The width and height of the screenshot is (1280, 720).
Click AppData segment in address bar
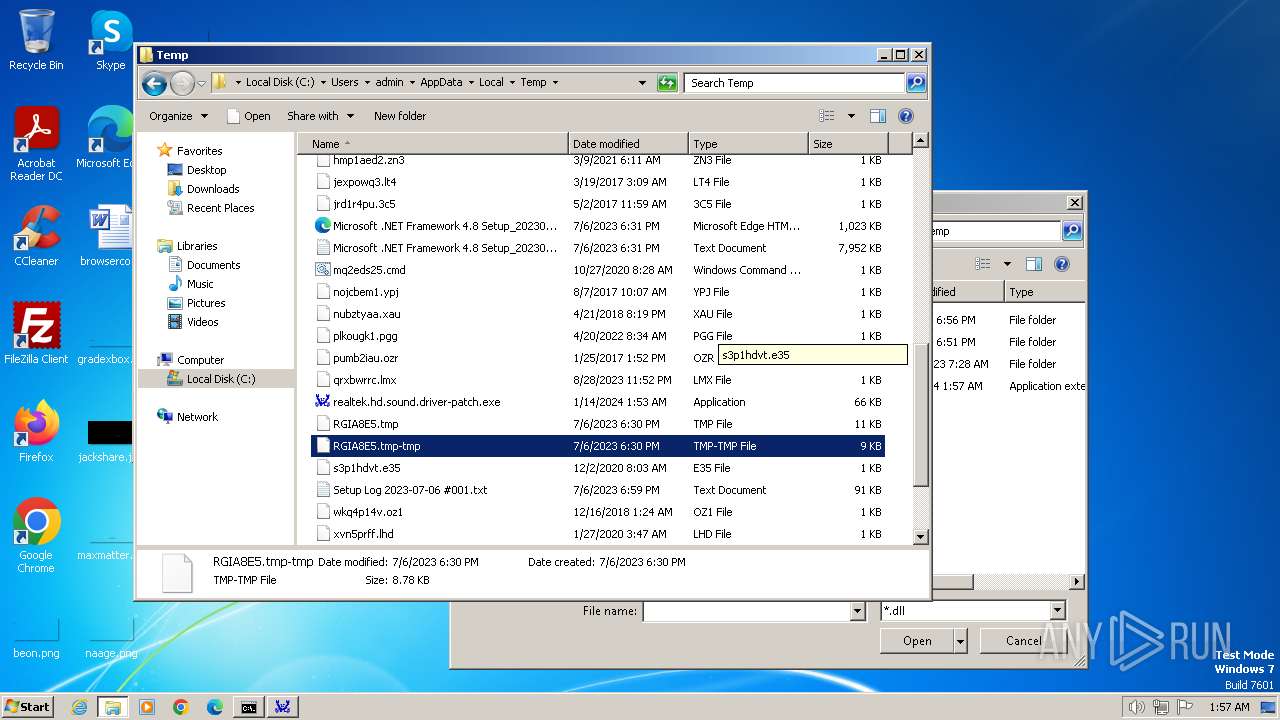[x=441, y=83]
